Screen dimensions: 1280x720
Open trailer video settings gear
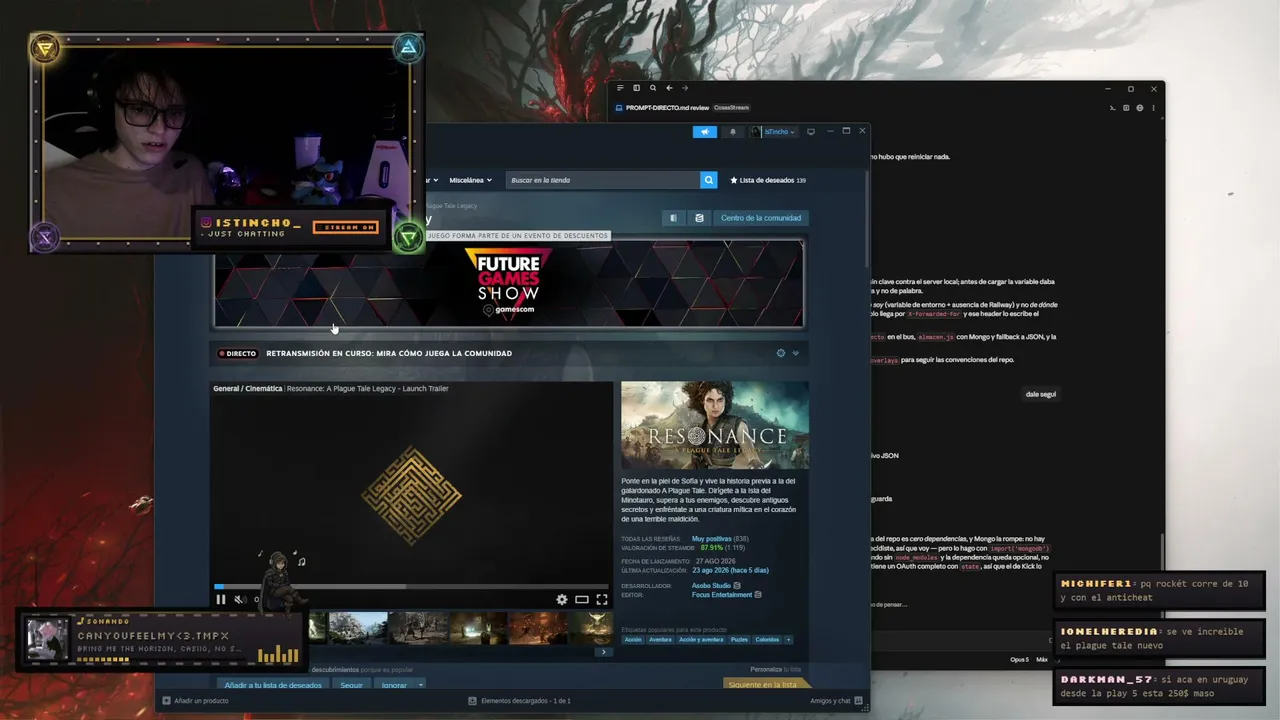click(562, 600)
